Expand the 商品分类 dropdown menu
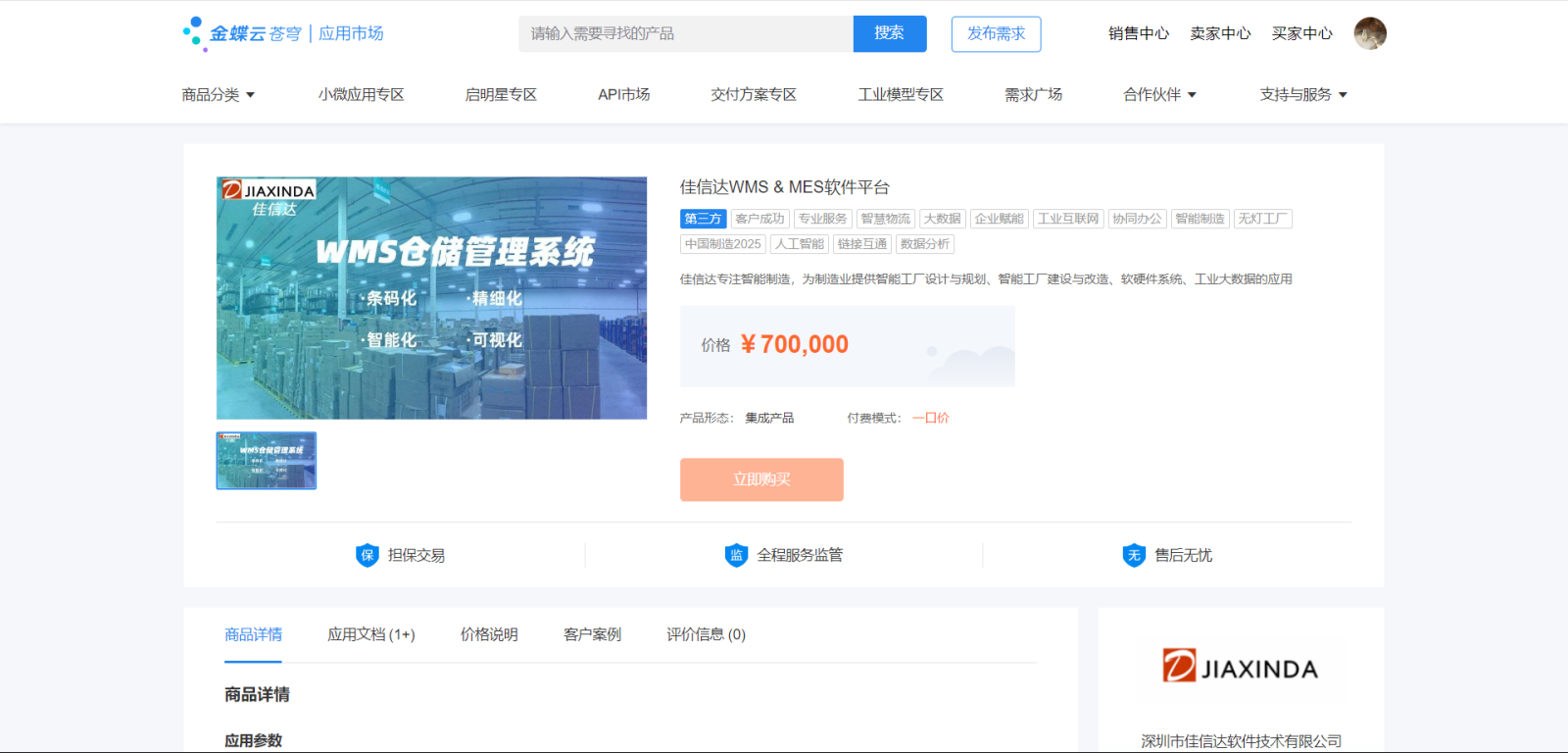The height and width of the screenshot is (753, 1568). pyautogui.click(x=218, y=95)
